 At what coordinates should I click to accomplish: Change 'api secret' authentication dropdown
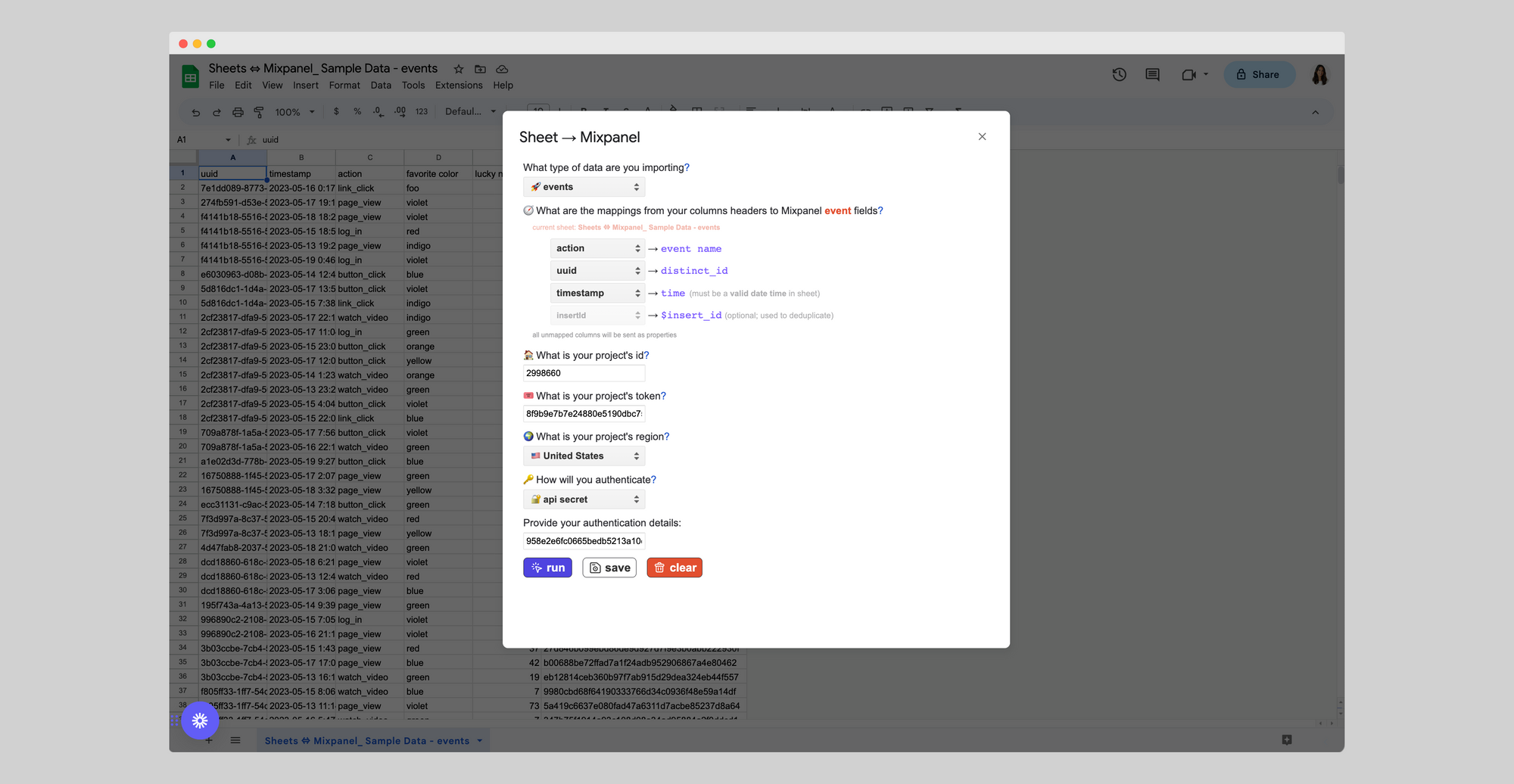coord(584,499)
